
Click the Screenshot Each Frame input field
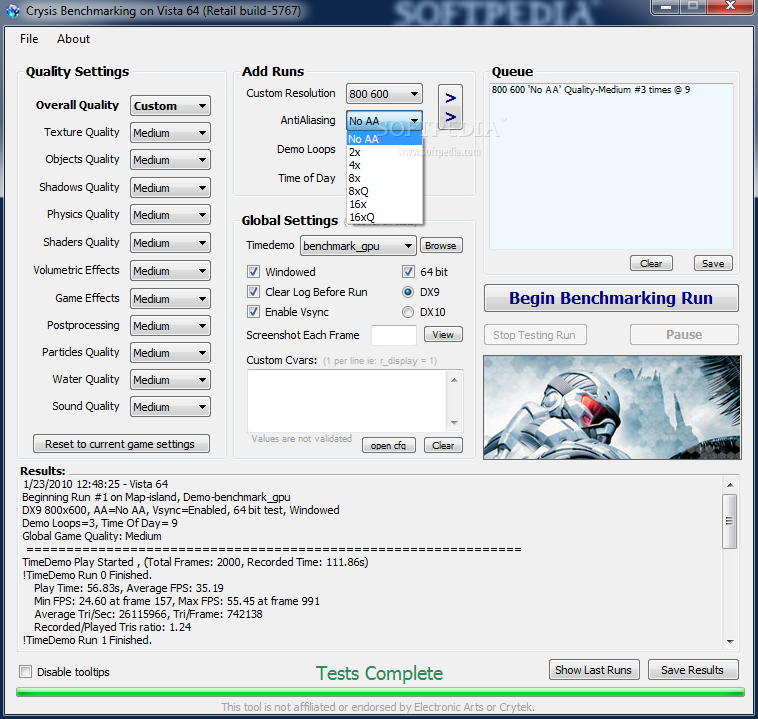394,335
